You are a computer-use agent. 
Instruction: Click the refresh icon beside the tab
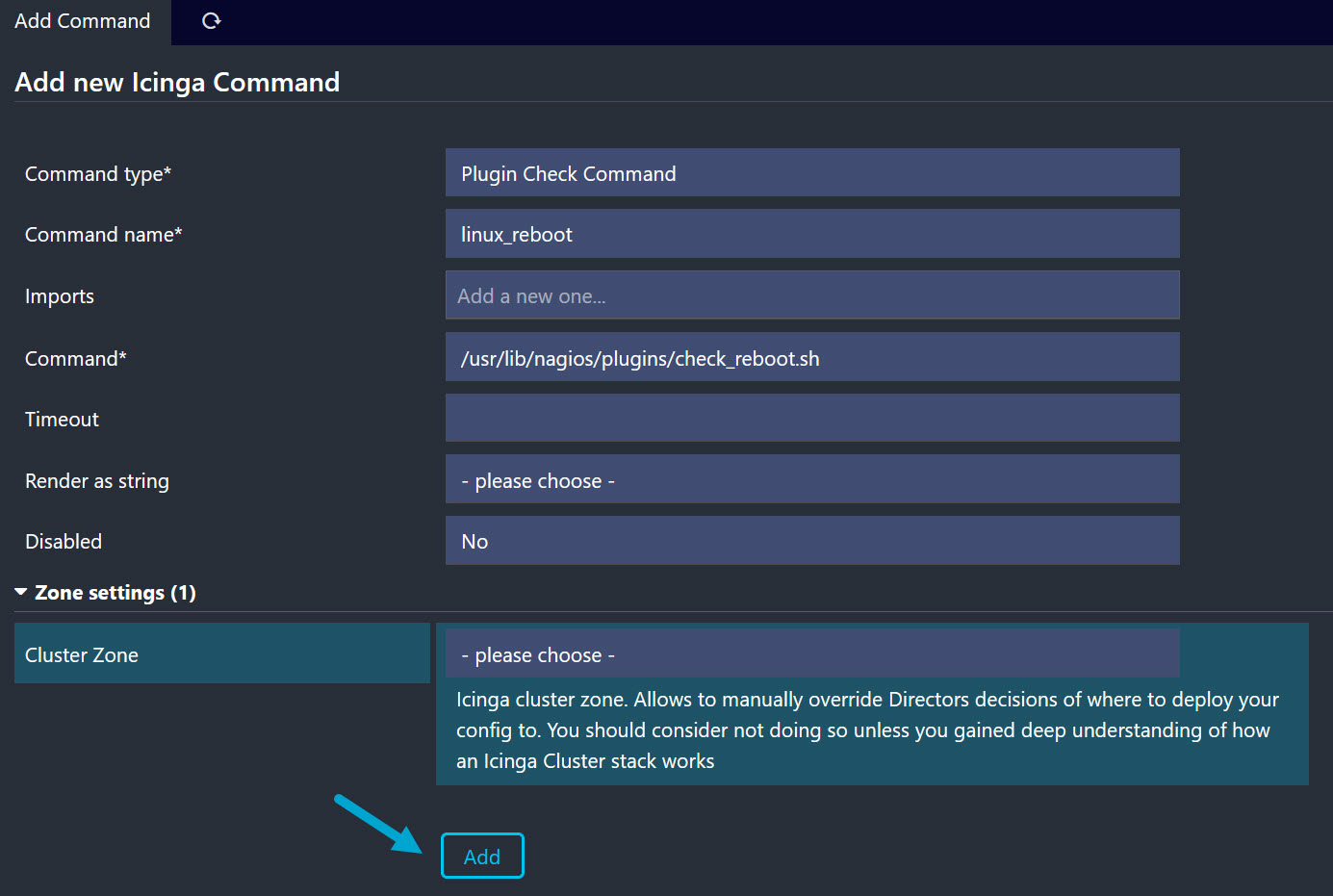tap(212, 21)
